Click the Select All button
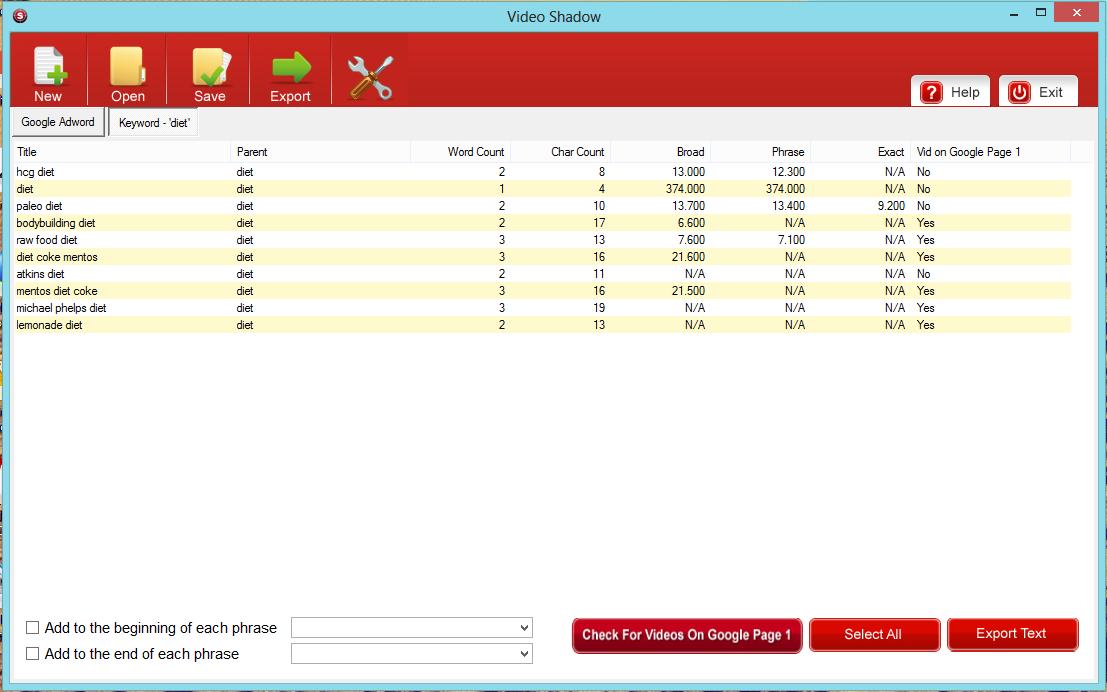 [x=874, y=634]
